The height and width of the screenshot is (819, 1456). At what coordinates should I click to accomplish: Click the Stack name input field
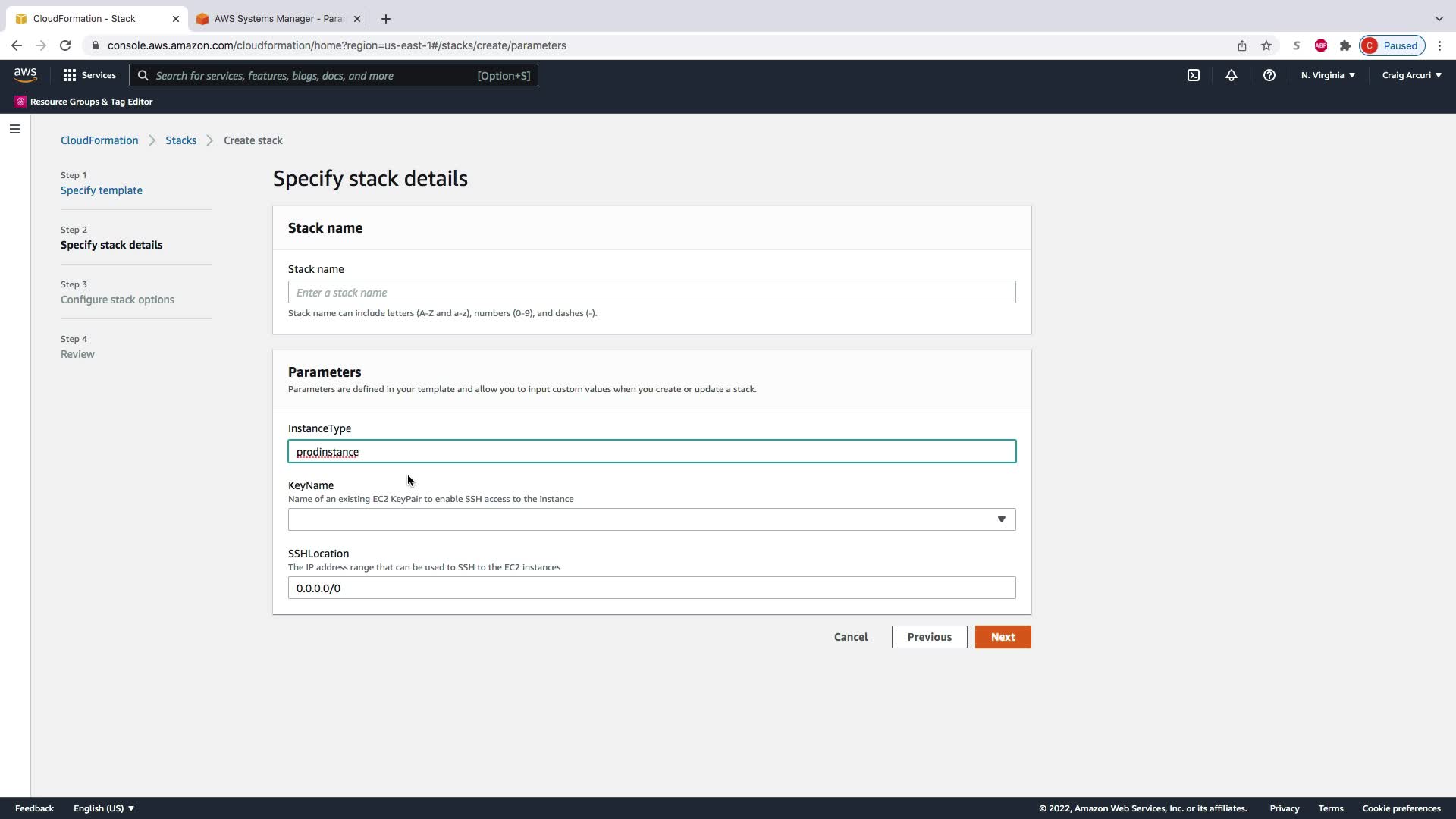tap(651, 293)
